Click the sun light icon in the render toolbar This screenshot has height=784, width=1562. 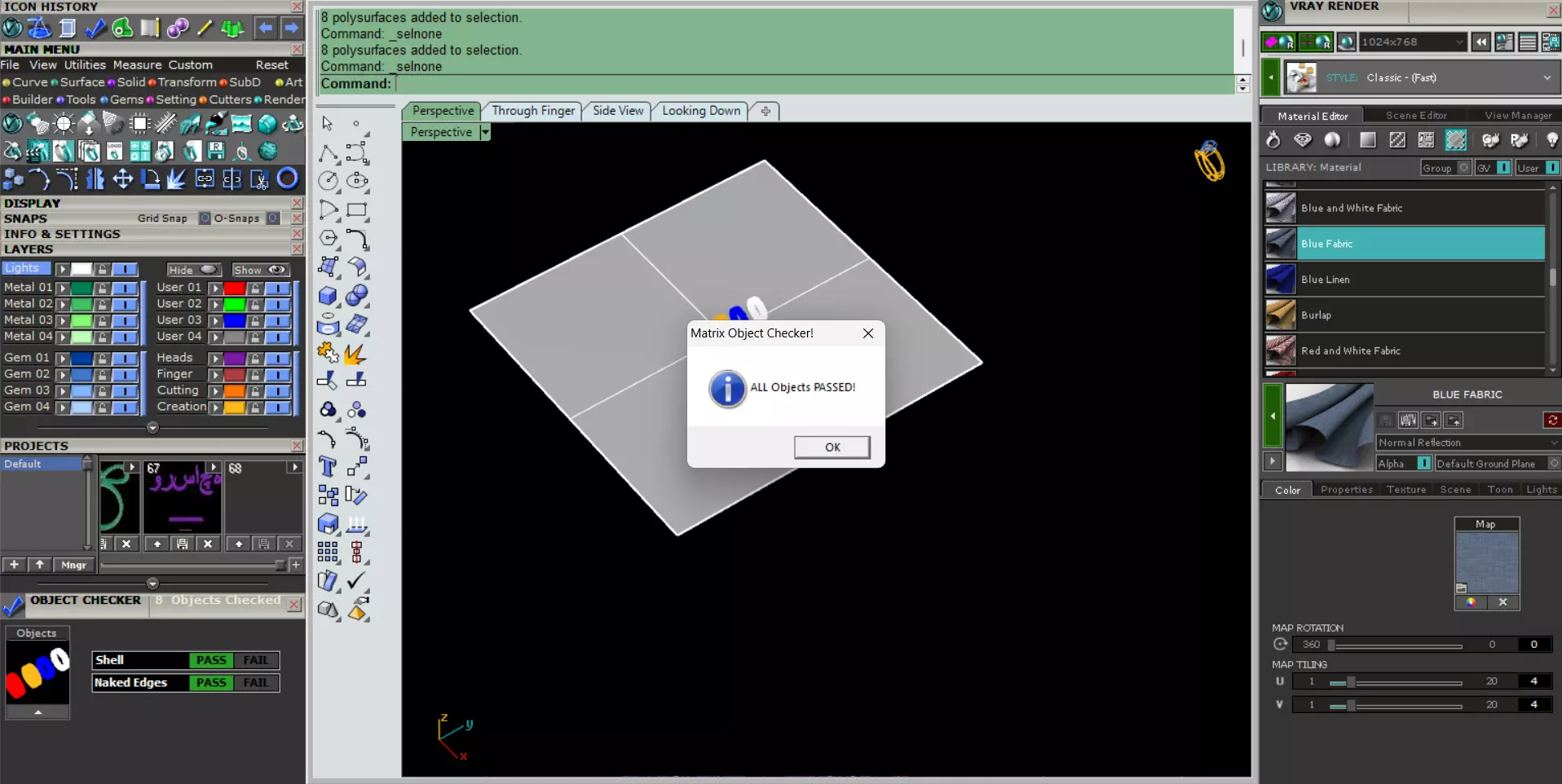pyautogui.click(x=64, y=124)
